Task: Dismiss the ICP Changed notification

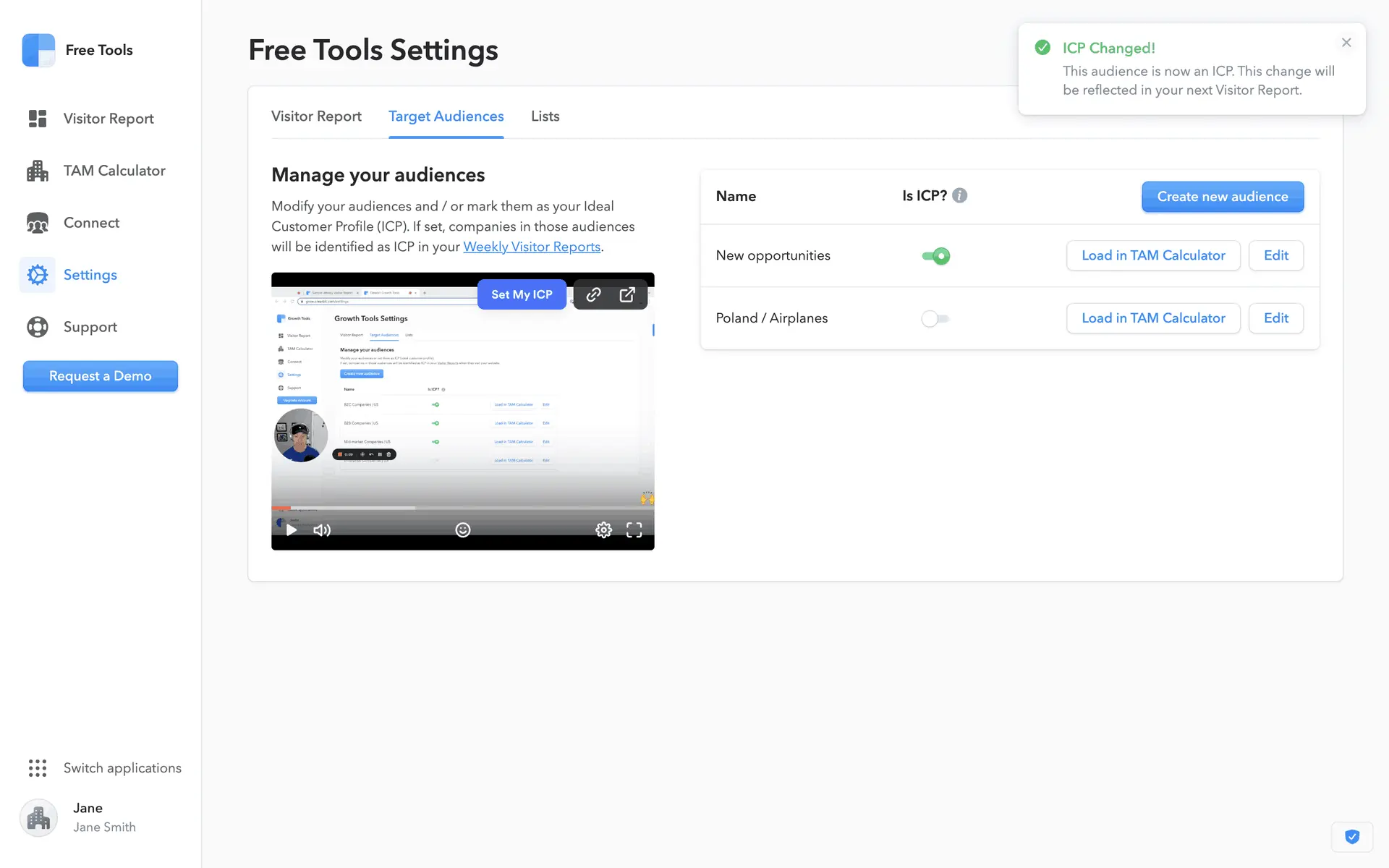Action: click(x=1346, y=43)
